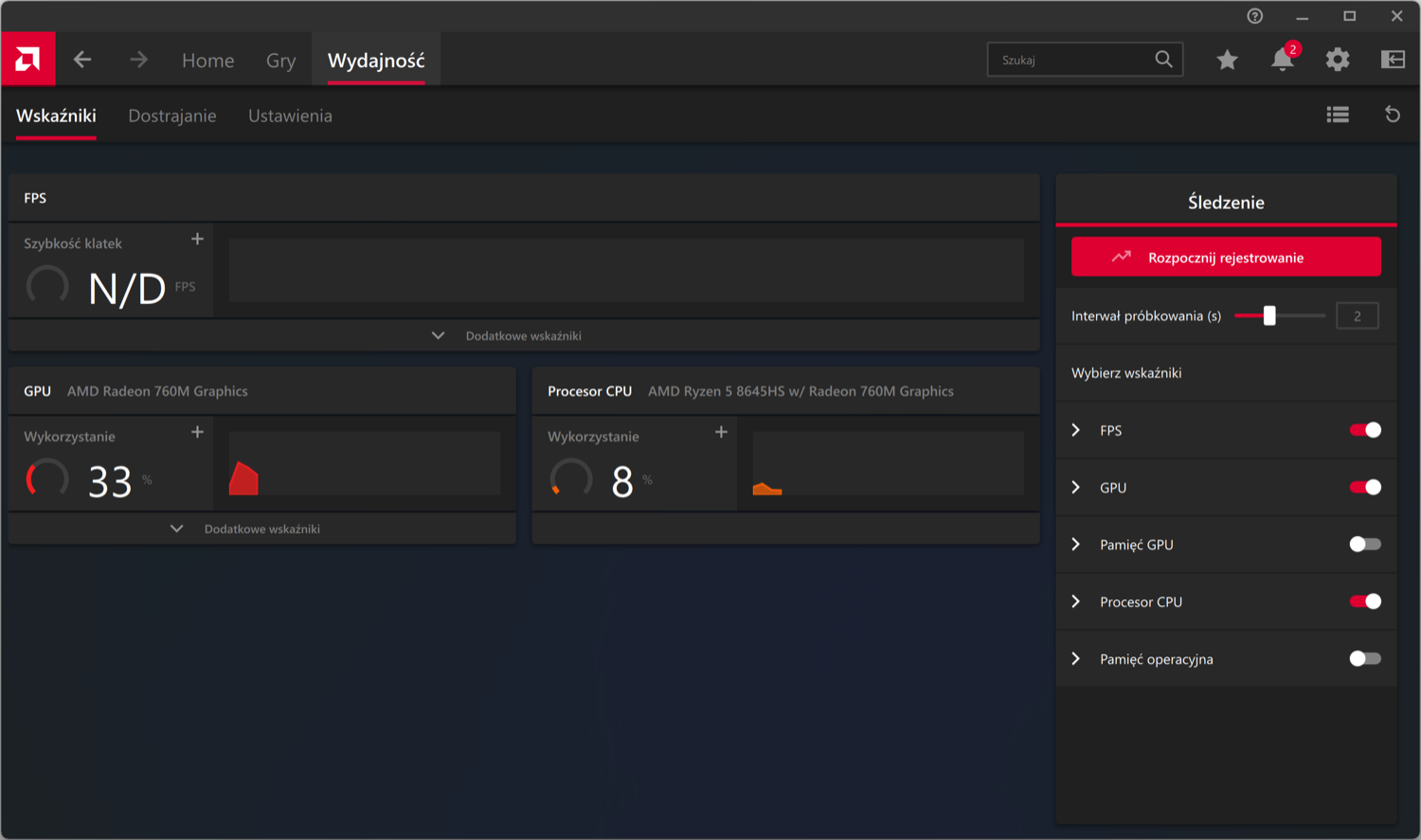This screenshot has height=840, width=1421.
Task: Click Wybierz wskaźniki label
Action: tap(1126, 373)
